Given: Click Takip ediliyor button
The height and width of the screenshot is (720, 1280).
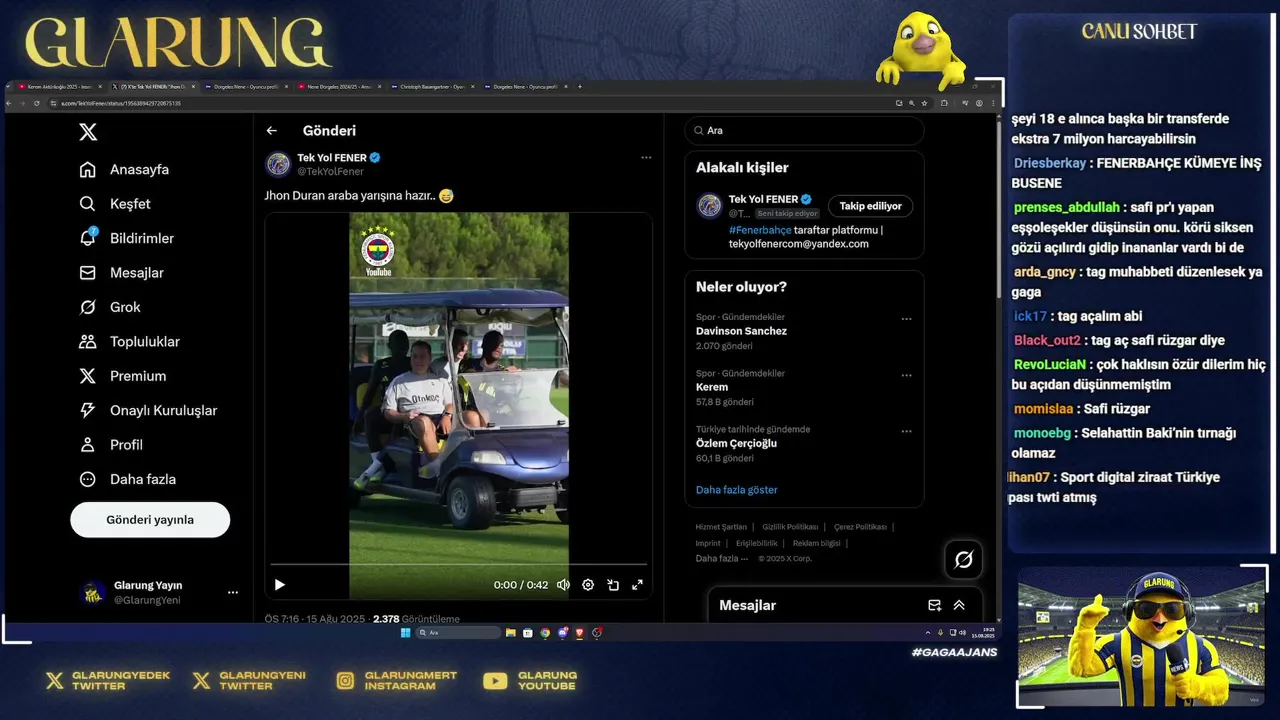Looking at the screenshot, I should pos(870,206).
